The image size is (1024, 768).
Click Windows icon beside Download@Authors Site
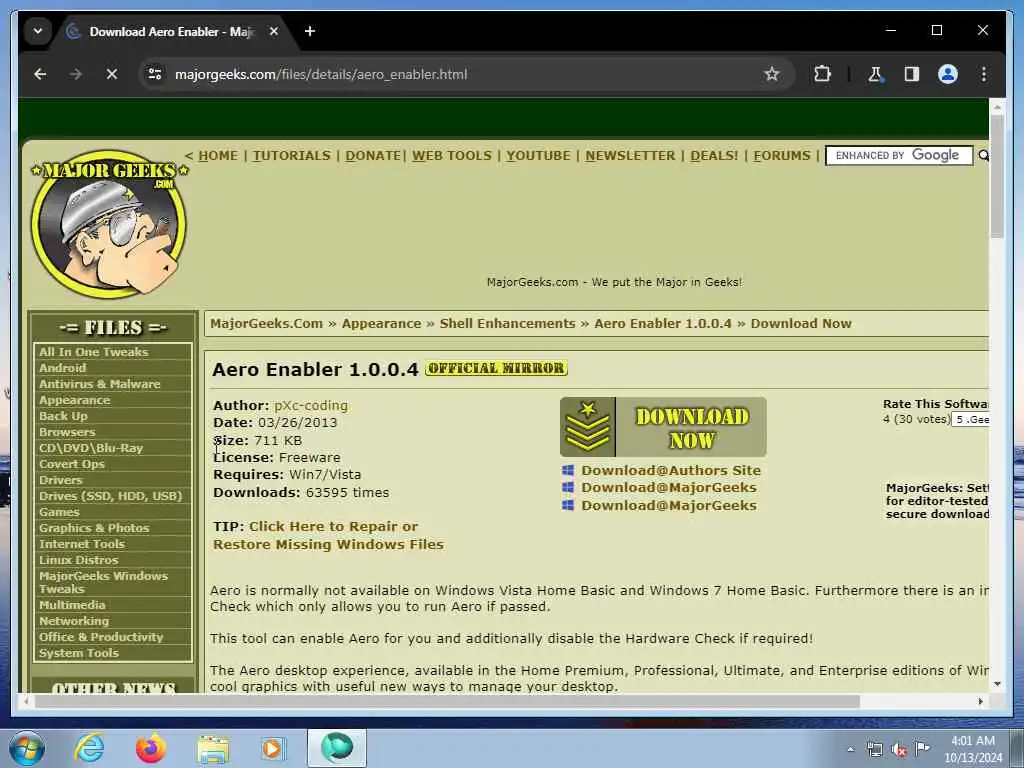pos(568,470)
